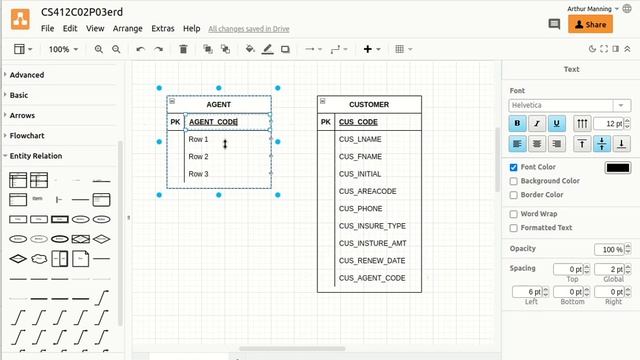
Task: Align text to bottom
Action: pyautogui.click(x=621, y=144)
